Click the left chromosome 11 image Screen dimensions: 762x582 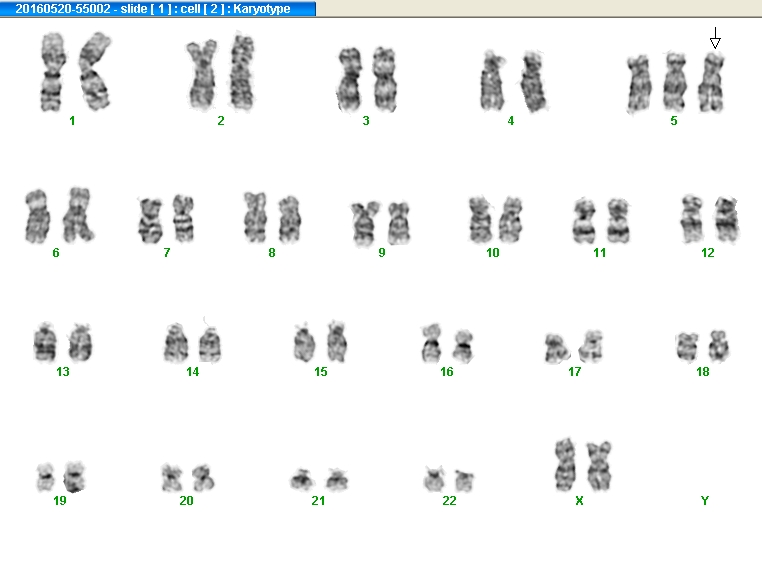[x=585, y=221]
